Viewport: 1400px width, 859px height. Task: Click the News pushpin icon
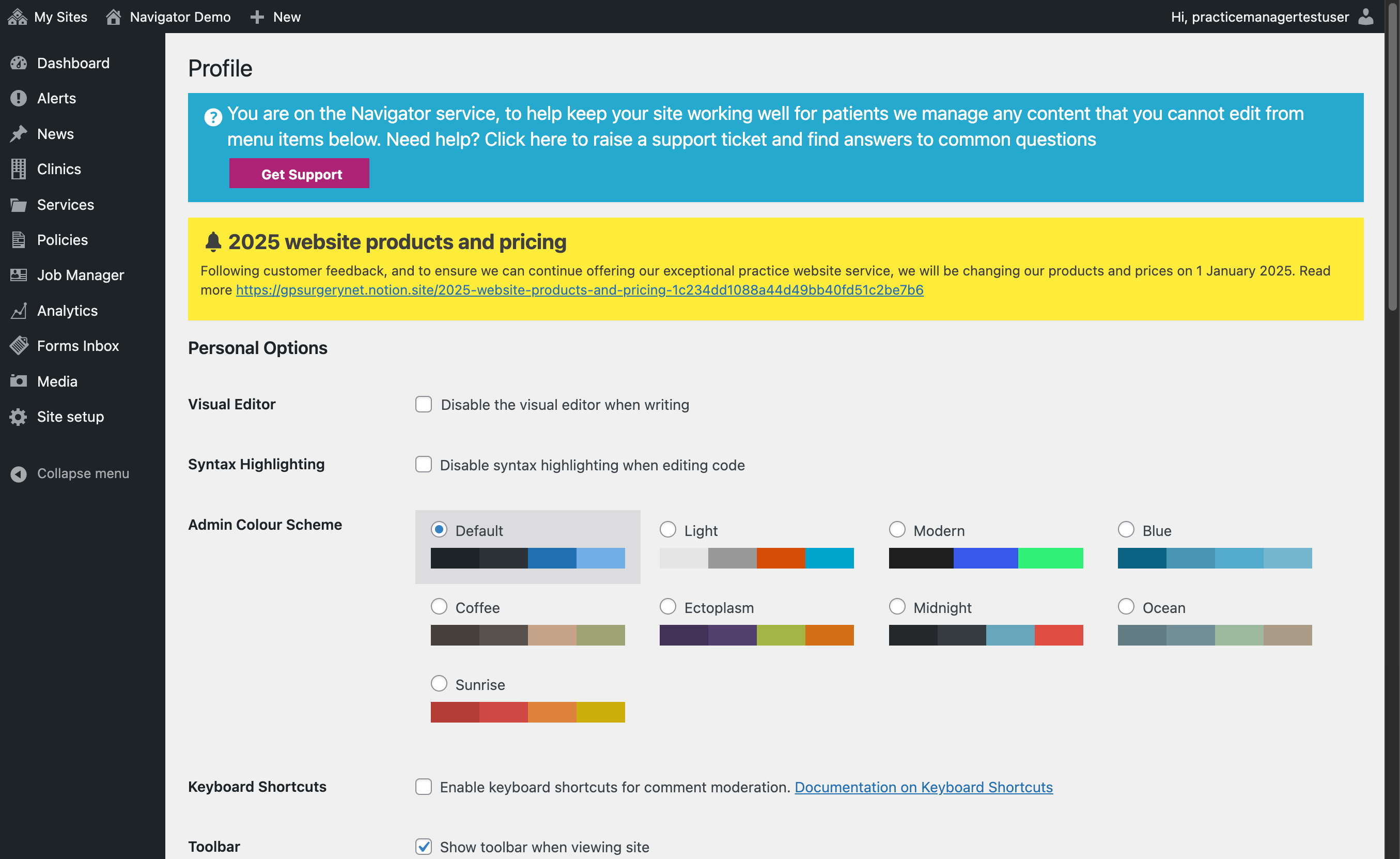point(18,133)
